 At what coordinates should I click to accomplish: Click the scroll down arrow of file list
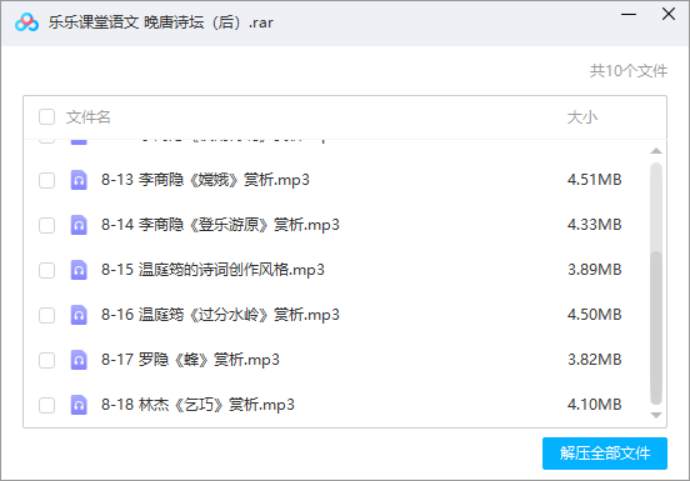[656, 414]
